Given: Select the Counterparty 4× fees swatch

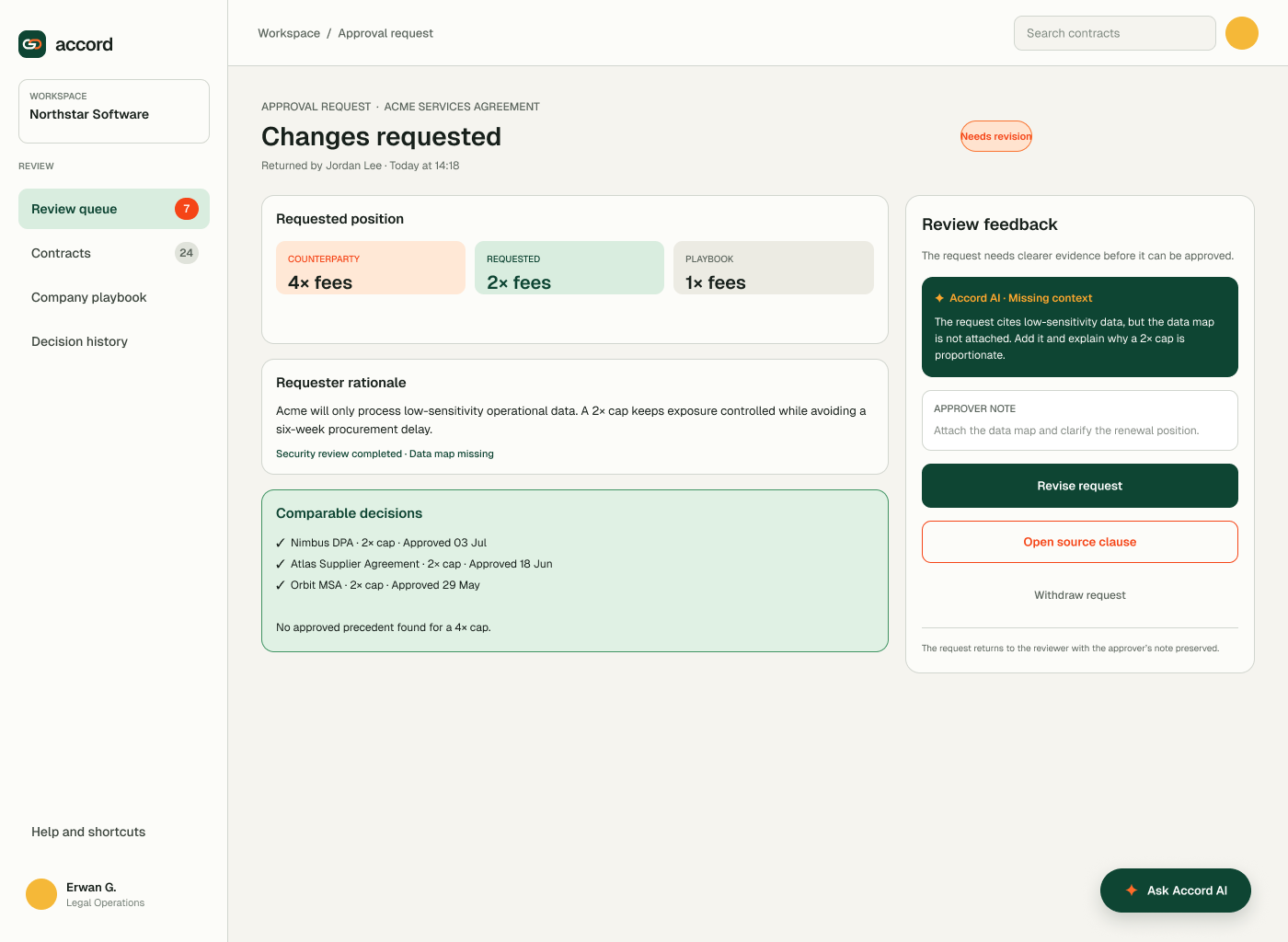Looking at the screenshot, I should click(371, 268).
